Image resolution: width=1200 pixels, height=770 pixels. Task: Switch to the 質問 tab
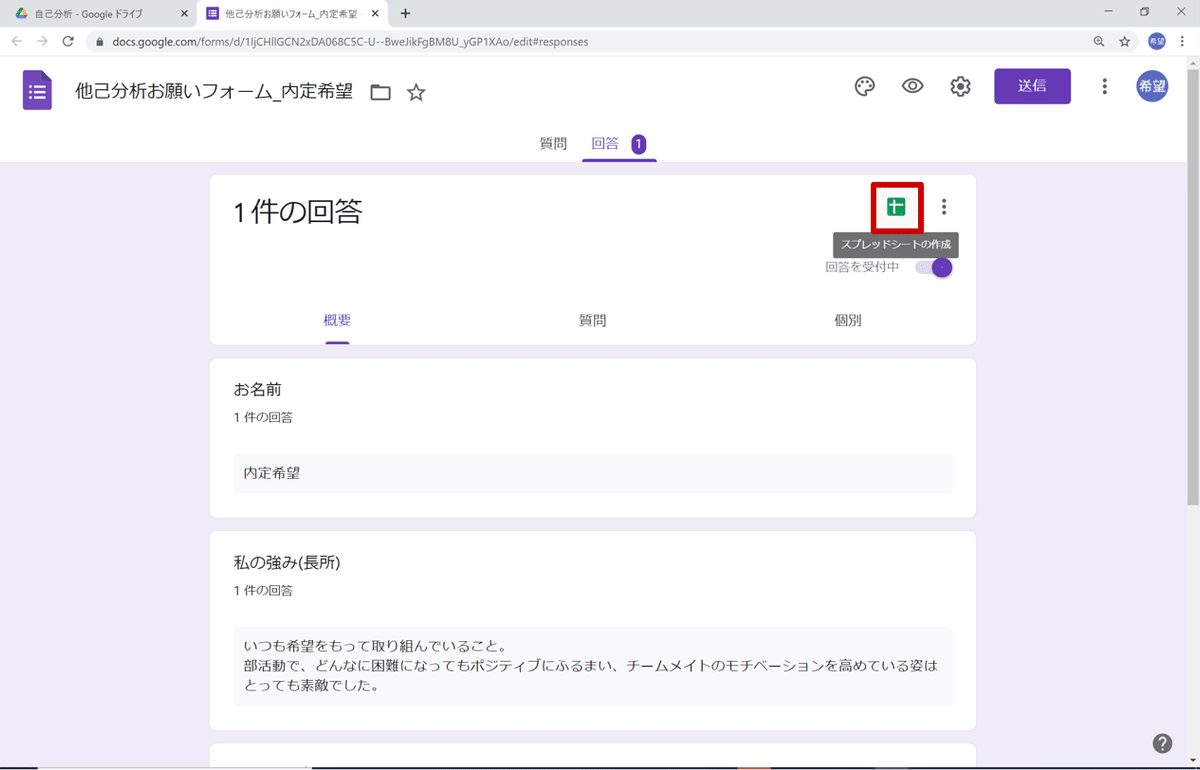point(553,143)
